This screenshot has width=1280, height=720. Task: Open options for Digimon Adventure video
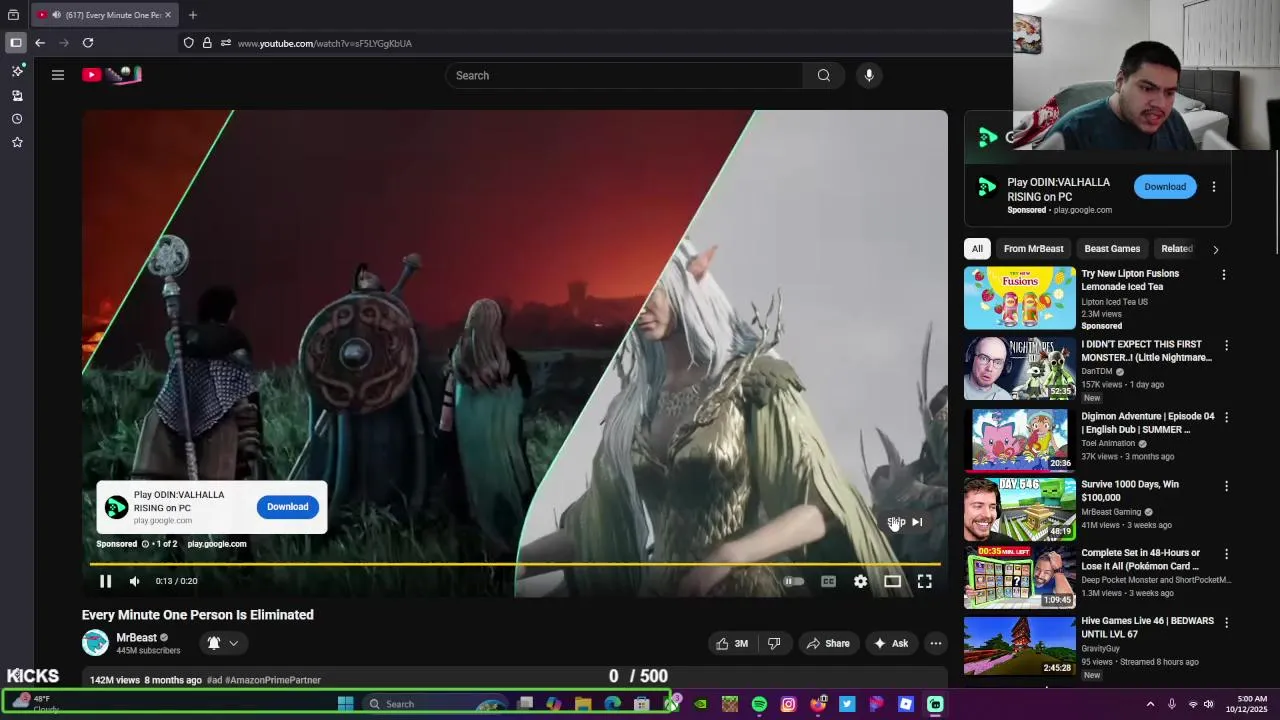click(x=1226, y=417)
